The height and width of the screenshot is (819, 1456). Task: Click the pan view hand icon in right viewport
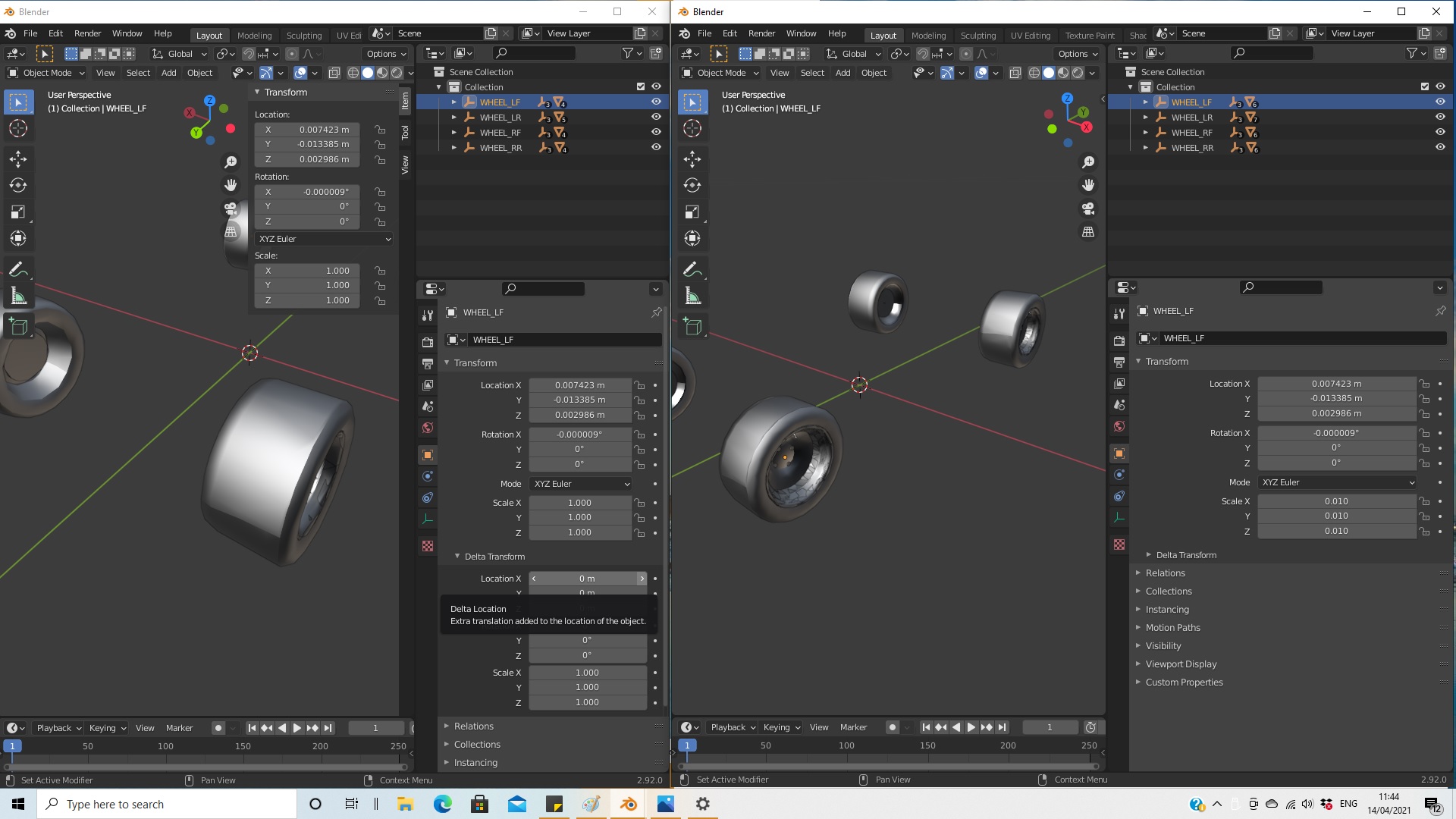[x=1088, y=185]
